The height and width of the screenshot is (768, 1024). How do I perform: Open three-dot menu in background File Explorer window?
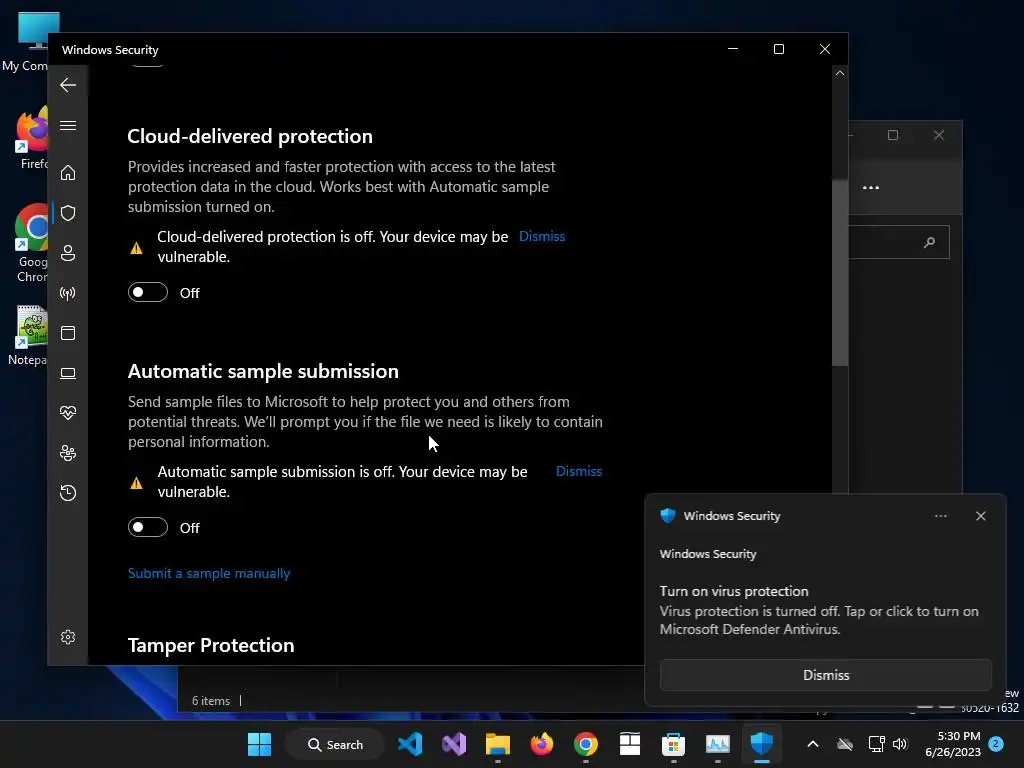click(x=871, y=187)
